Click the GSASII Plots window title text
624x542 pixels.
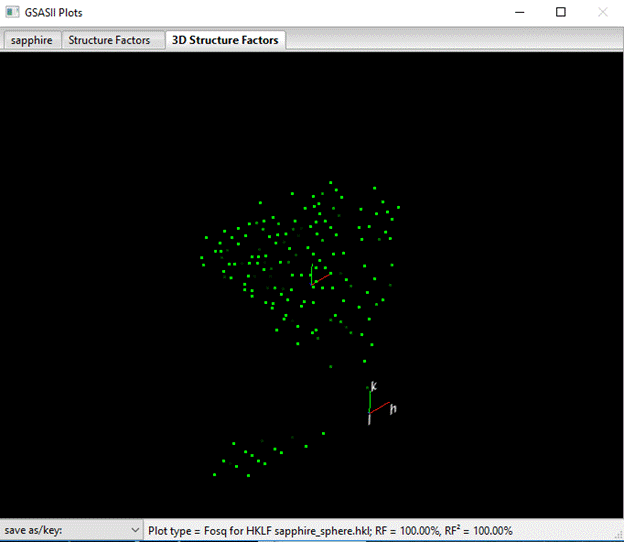coord(54,12)
